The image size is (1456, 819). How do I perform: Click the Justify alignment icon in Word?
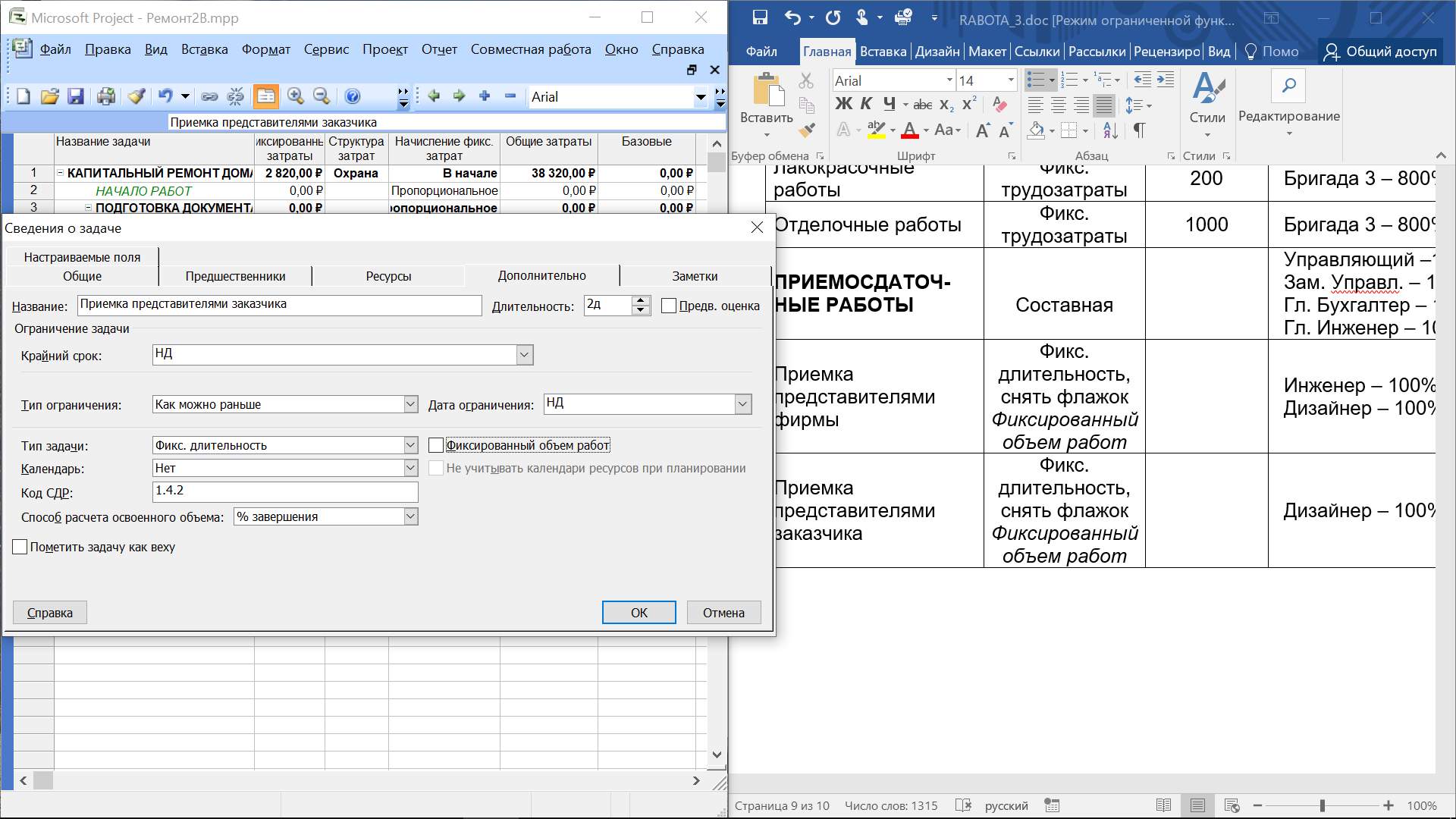tap(1105, 105)
